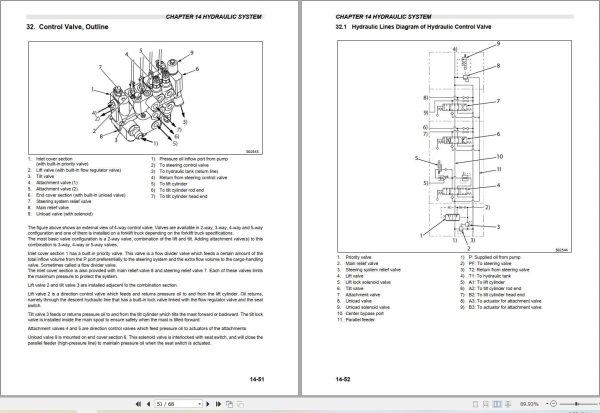Image resolution: width=600 pixels, height=413 pixels.
Task: Click the zoom percentage value 89.93%
Action: (529, 404)
